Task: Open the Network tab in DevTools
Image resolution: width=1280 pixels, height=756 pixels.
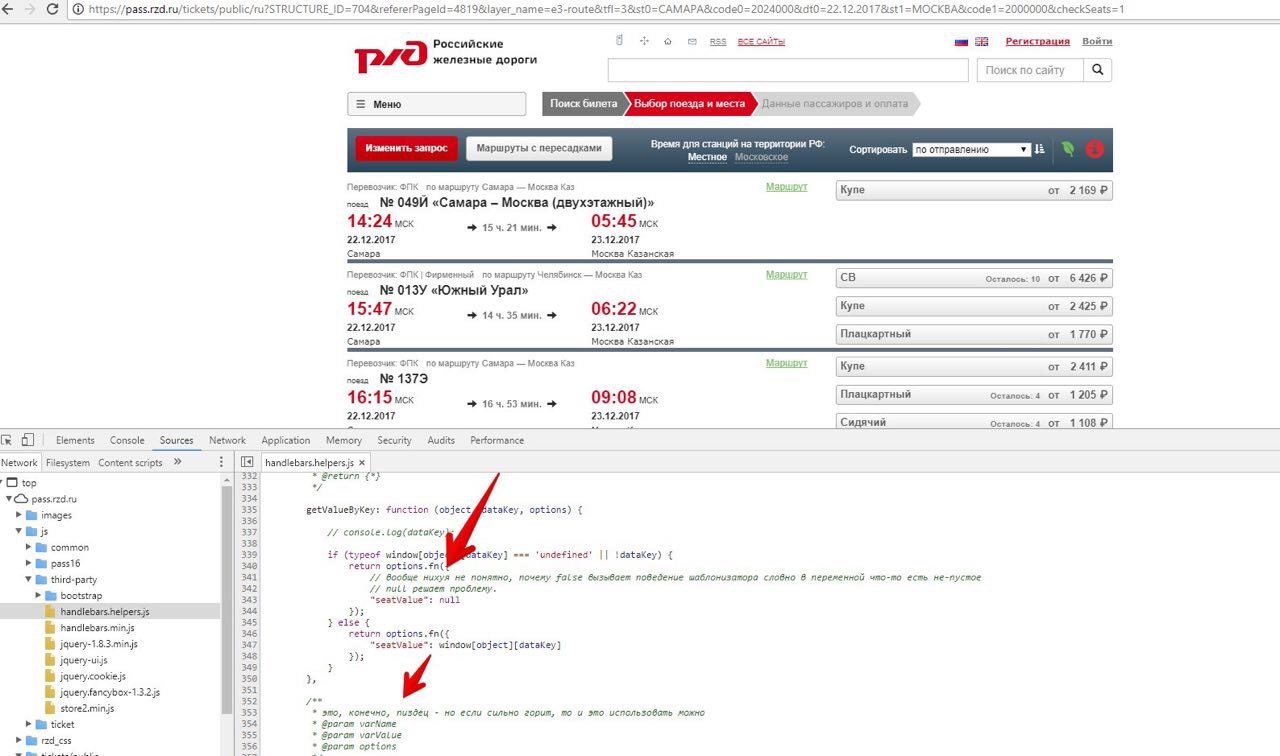Action: pyautogui.click(x=227, y=440)
